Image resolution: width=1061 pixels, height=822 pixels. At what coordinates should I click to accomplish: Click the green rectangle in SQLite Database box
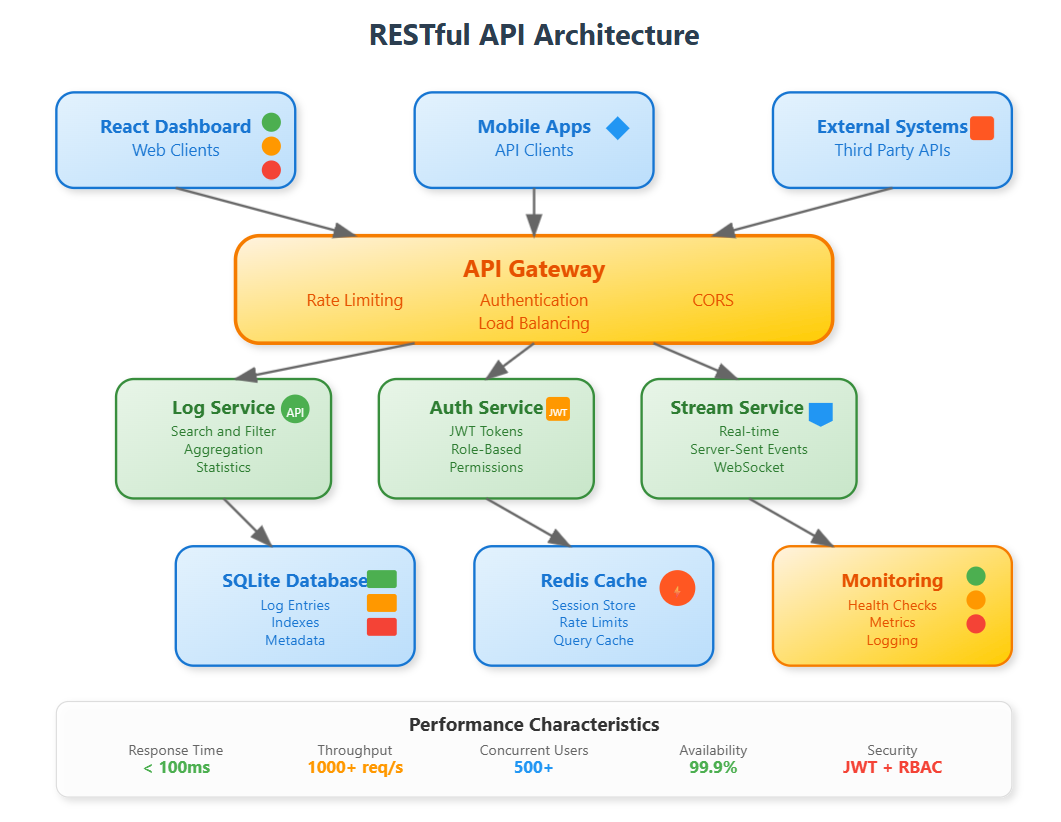point(382,579)
